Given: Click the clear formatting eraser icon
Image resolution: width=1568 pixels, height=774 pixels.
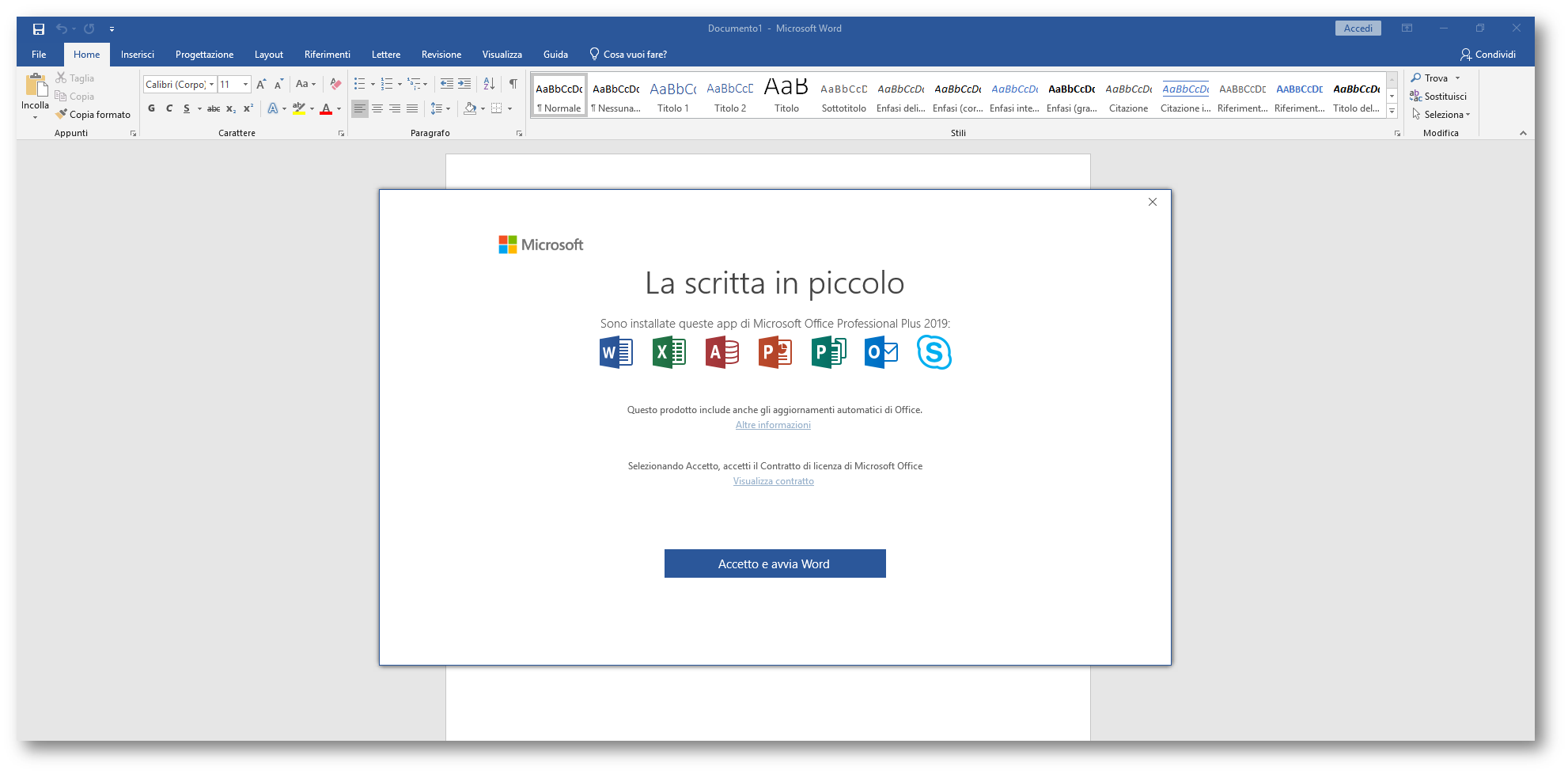Looking at the screenshot, I should click(335, 84).
